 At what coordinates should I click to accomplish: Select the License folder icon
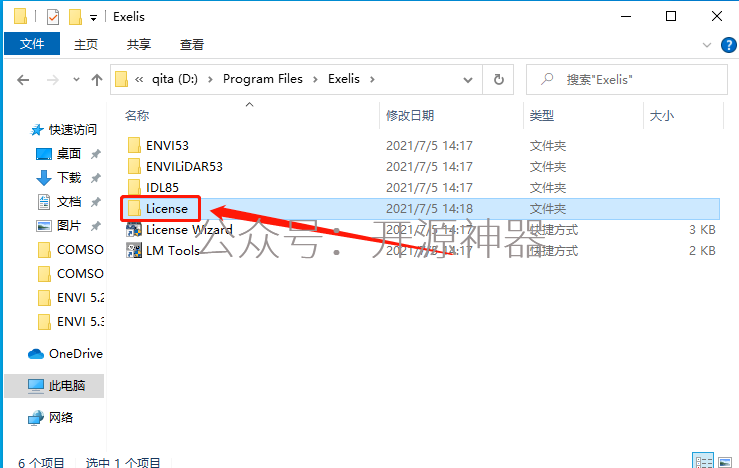coord(134,208)
